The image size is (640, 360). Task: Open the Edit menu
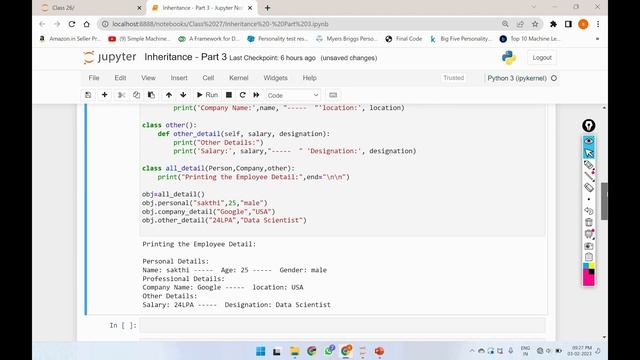click(x=120, y=78)
